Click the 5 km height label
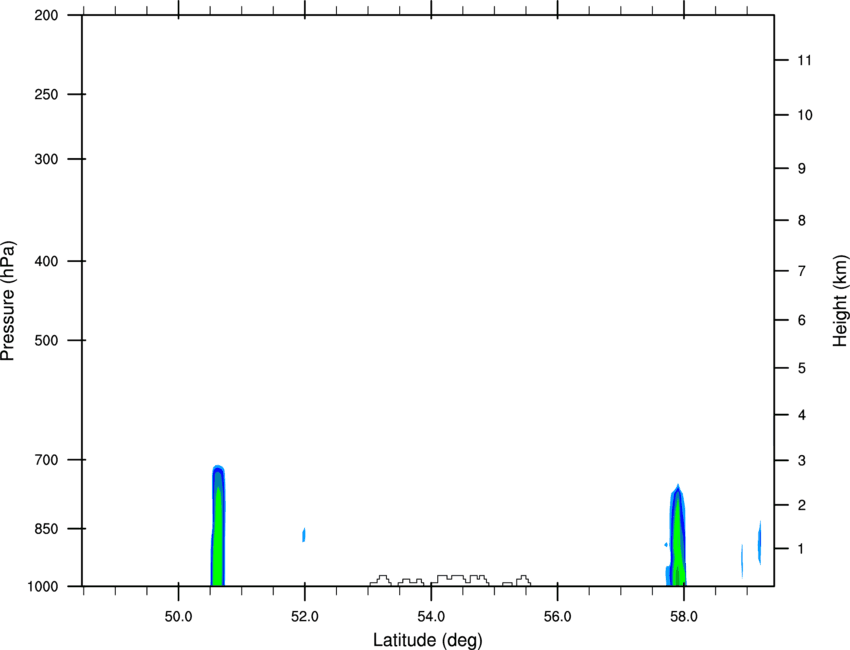Screen dimensions: 850x650 (802, 368)
